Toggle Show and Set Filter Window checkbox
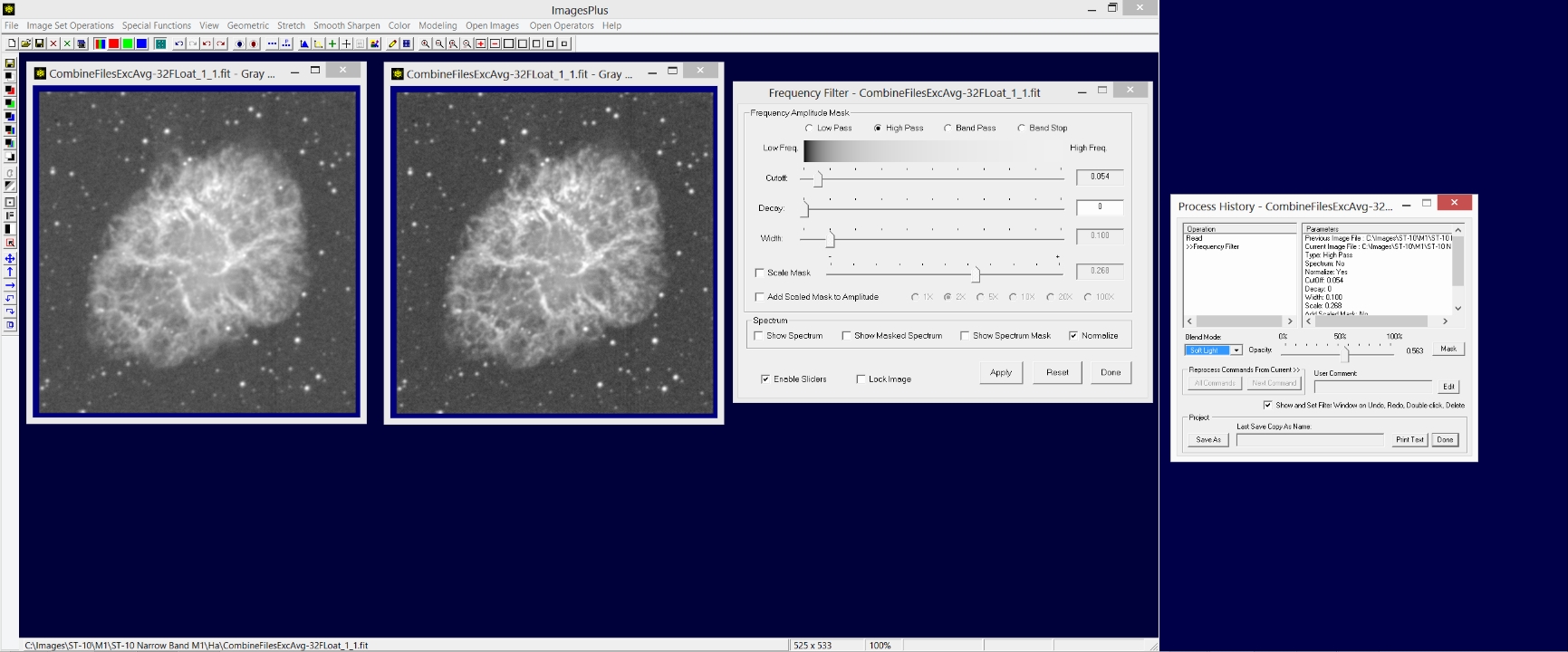Image resolution: width=1568 pixels, height=652 pixels. 1267,405
